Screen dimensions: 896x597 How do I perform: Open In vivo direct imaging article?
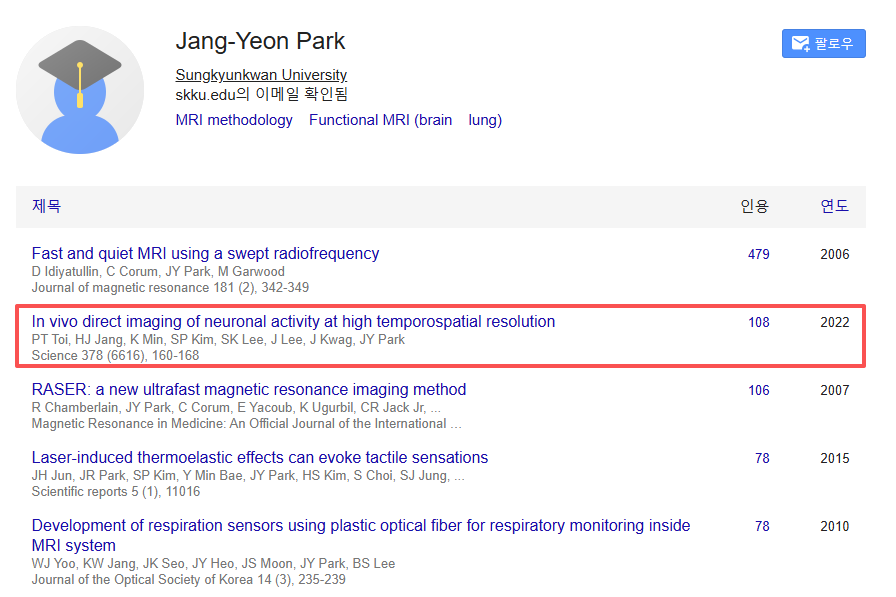coord(293,321)
